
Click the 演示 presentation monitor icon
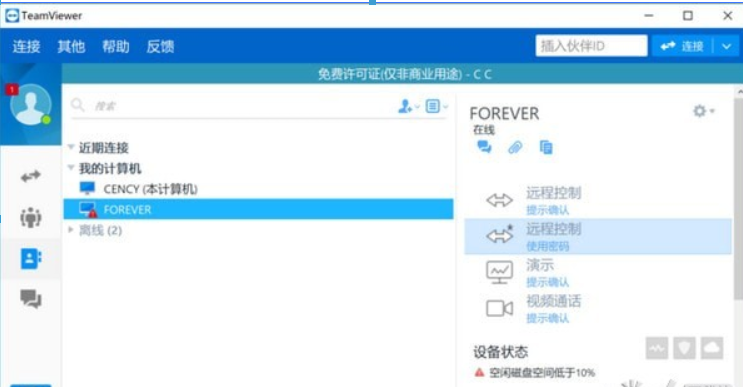tap(499, 272)
